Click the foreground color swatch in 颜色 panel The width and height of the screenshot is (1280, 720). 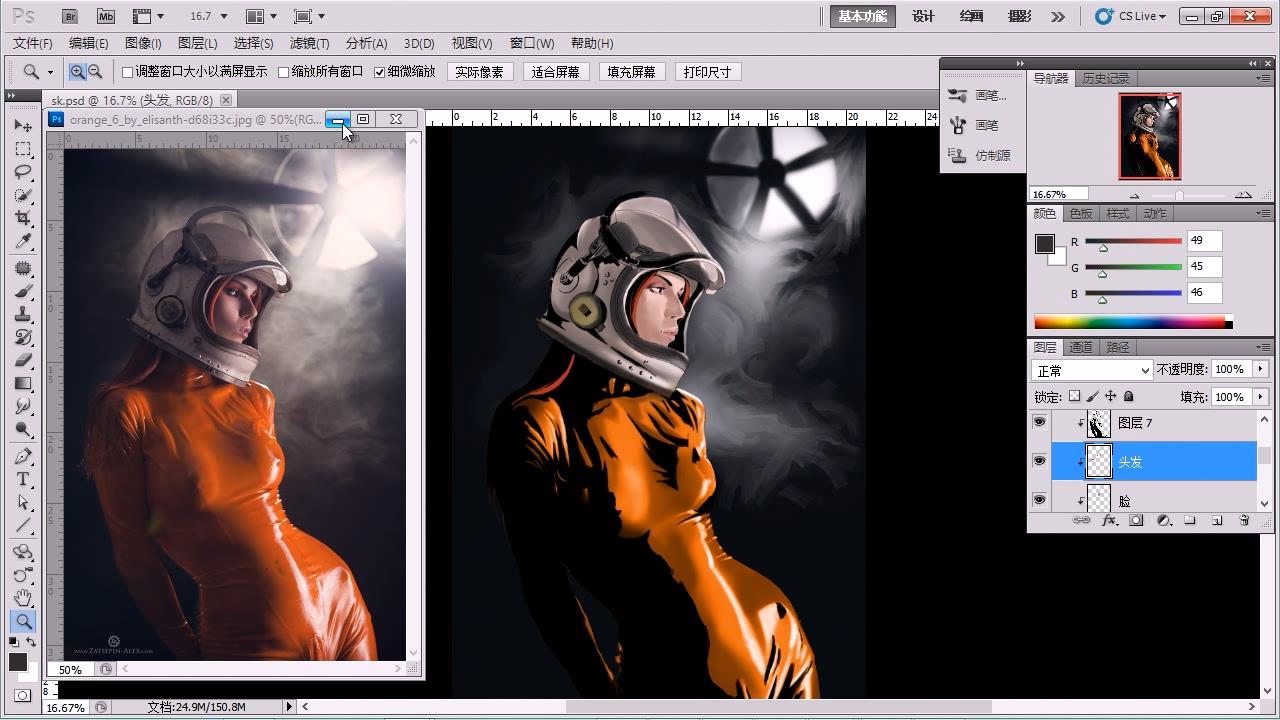tap(1045, 244)
